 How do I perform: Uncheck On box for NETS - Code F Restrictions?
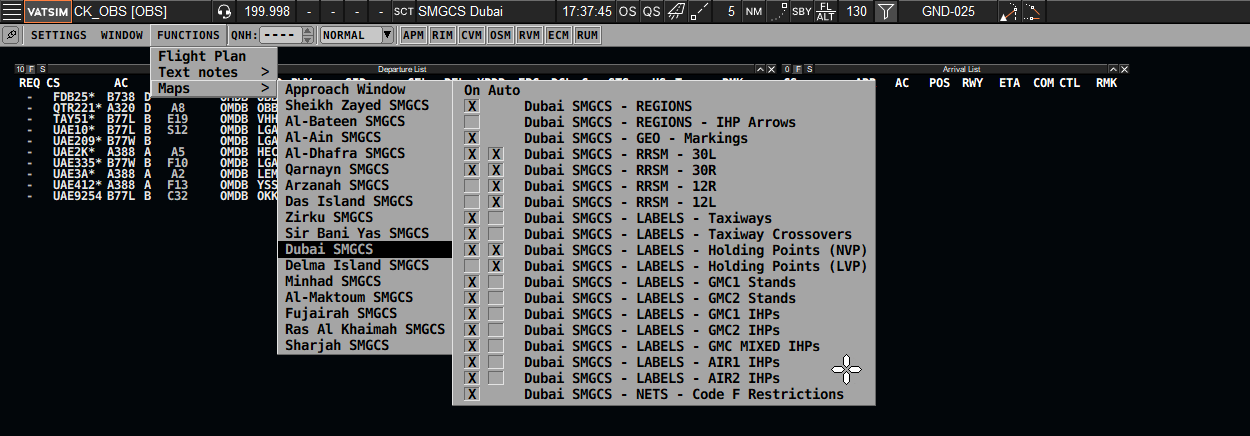click(472, 394)
